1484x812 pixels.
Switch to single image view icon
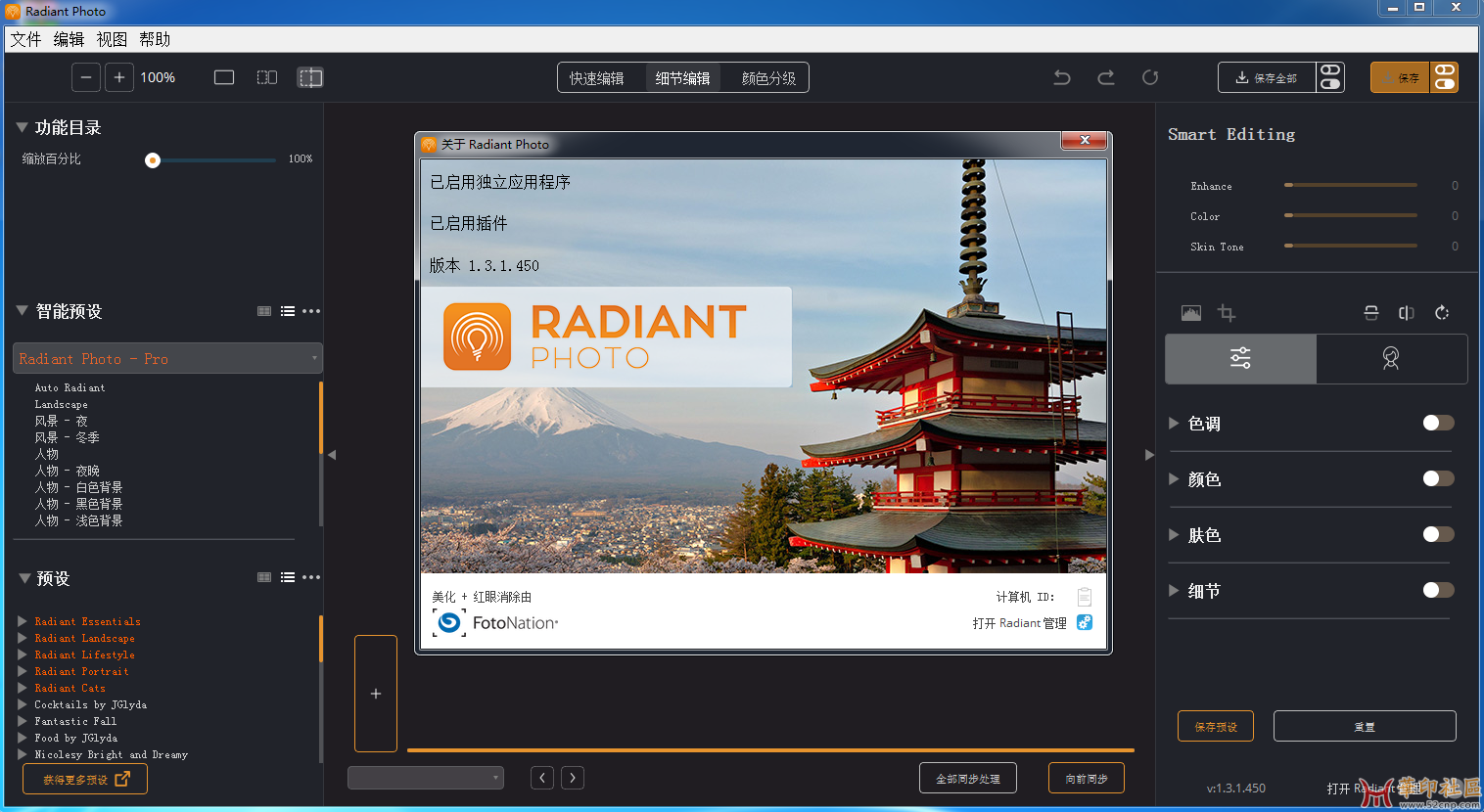(x=224, y=77)
